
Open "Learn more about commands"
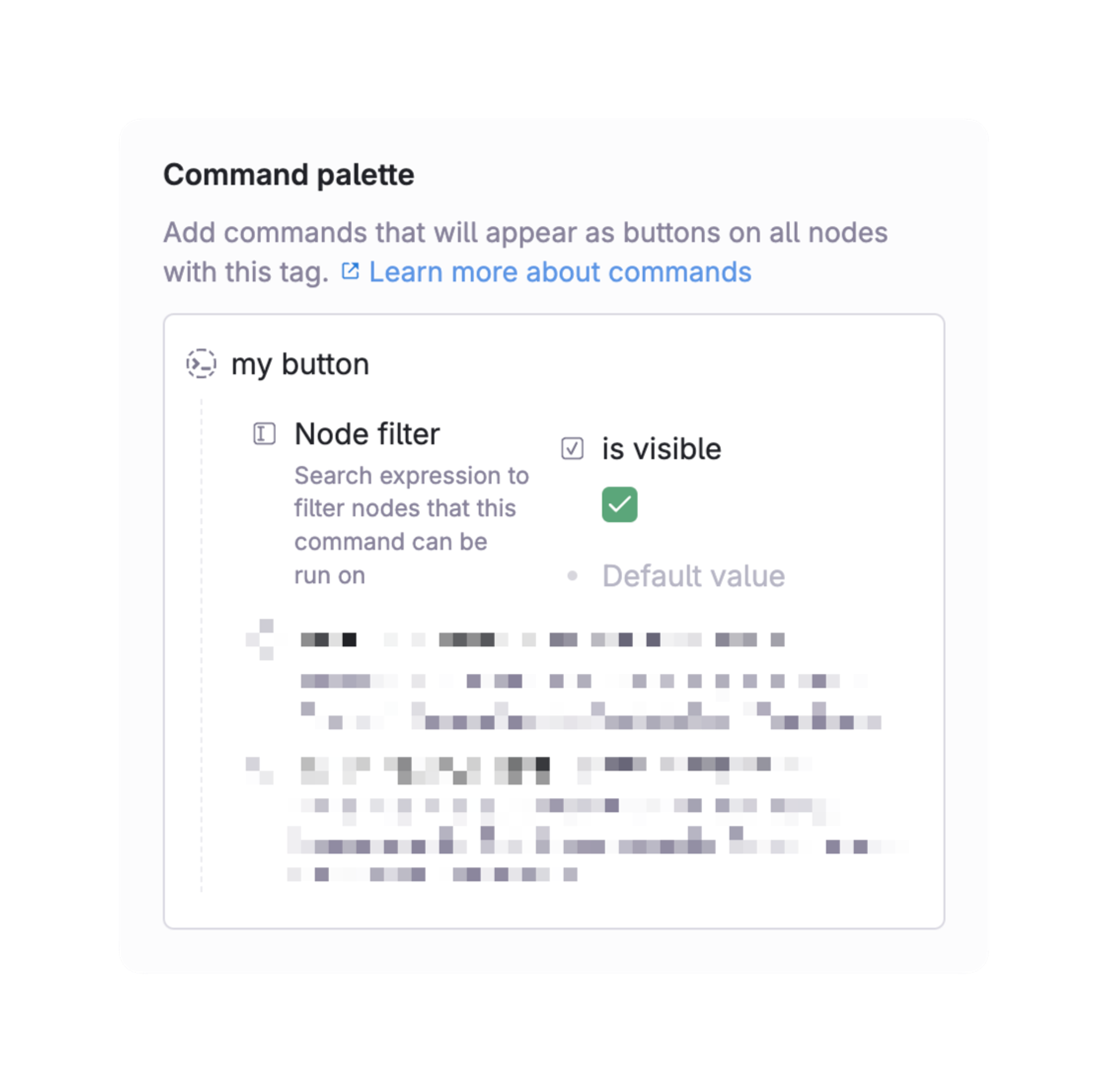click(560, 271)
